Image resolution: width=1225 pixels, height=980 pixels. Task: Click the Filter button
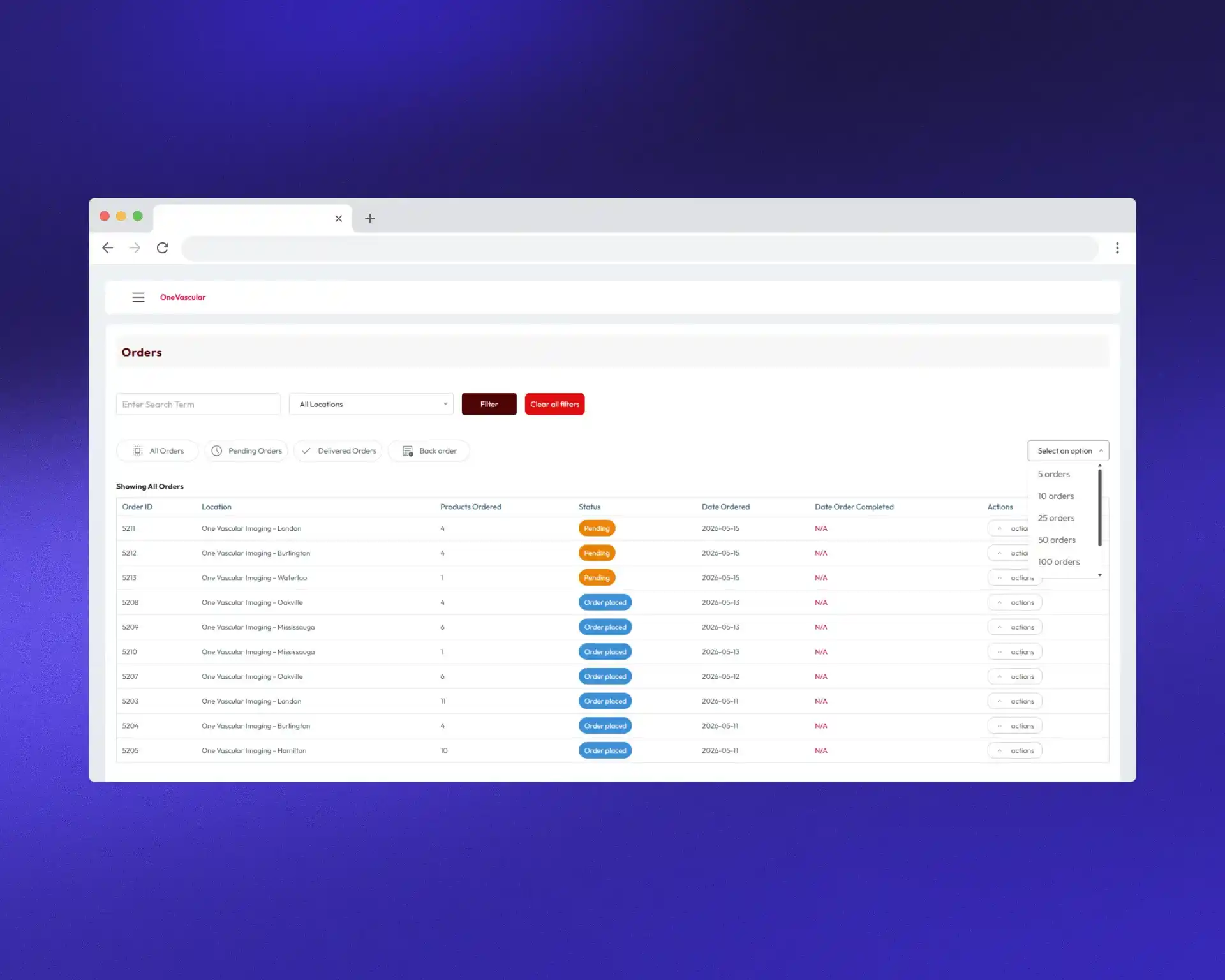click(x=489, y=405)
